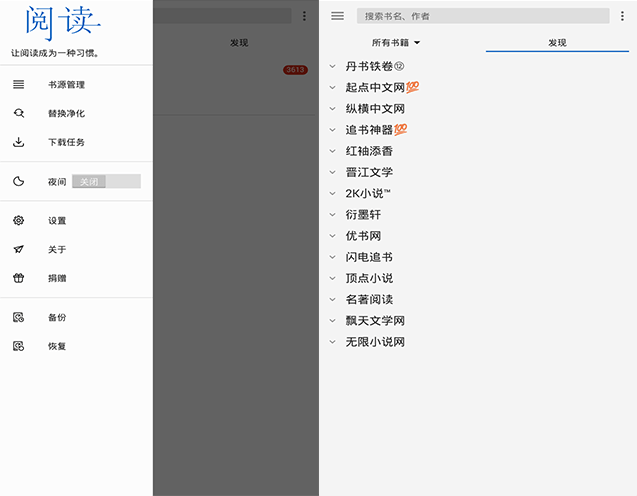Click the 让阅读成为一种习惯 slogan text
637x496 pixels.
55,53
